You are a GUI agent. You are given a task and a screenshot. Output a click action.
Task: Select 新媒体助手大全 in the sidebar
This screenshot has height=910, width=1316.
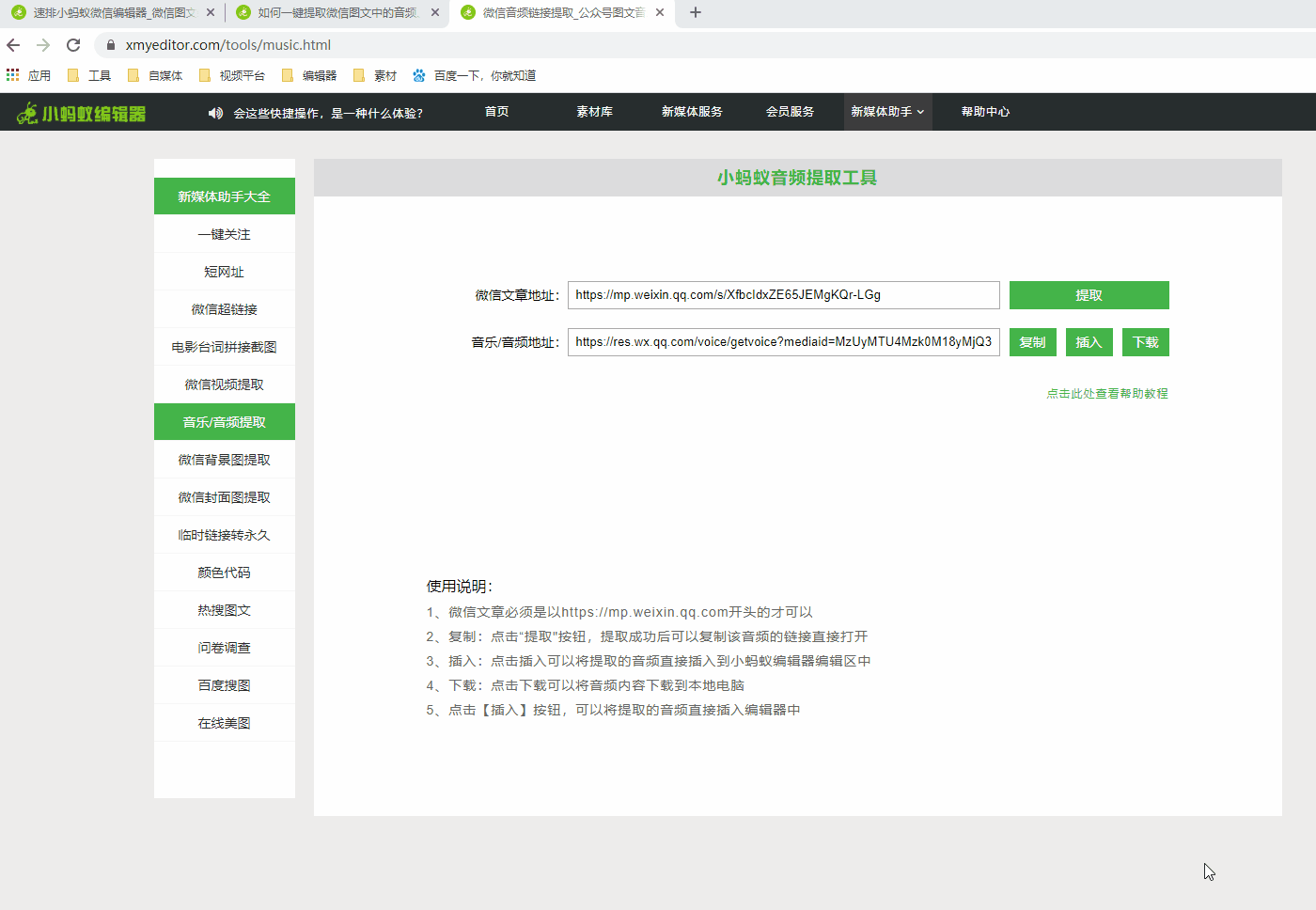tap(224, 196)
